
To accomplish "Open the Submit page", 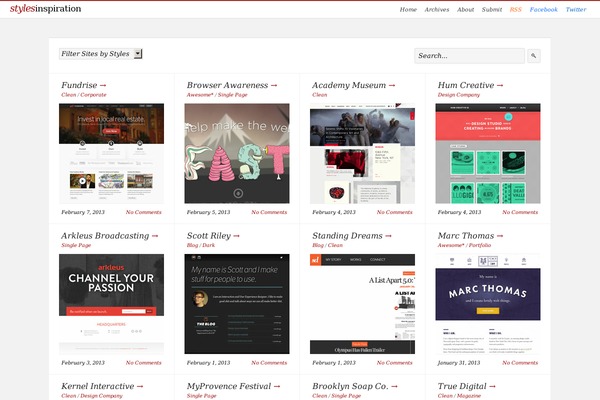I will 492,10.
